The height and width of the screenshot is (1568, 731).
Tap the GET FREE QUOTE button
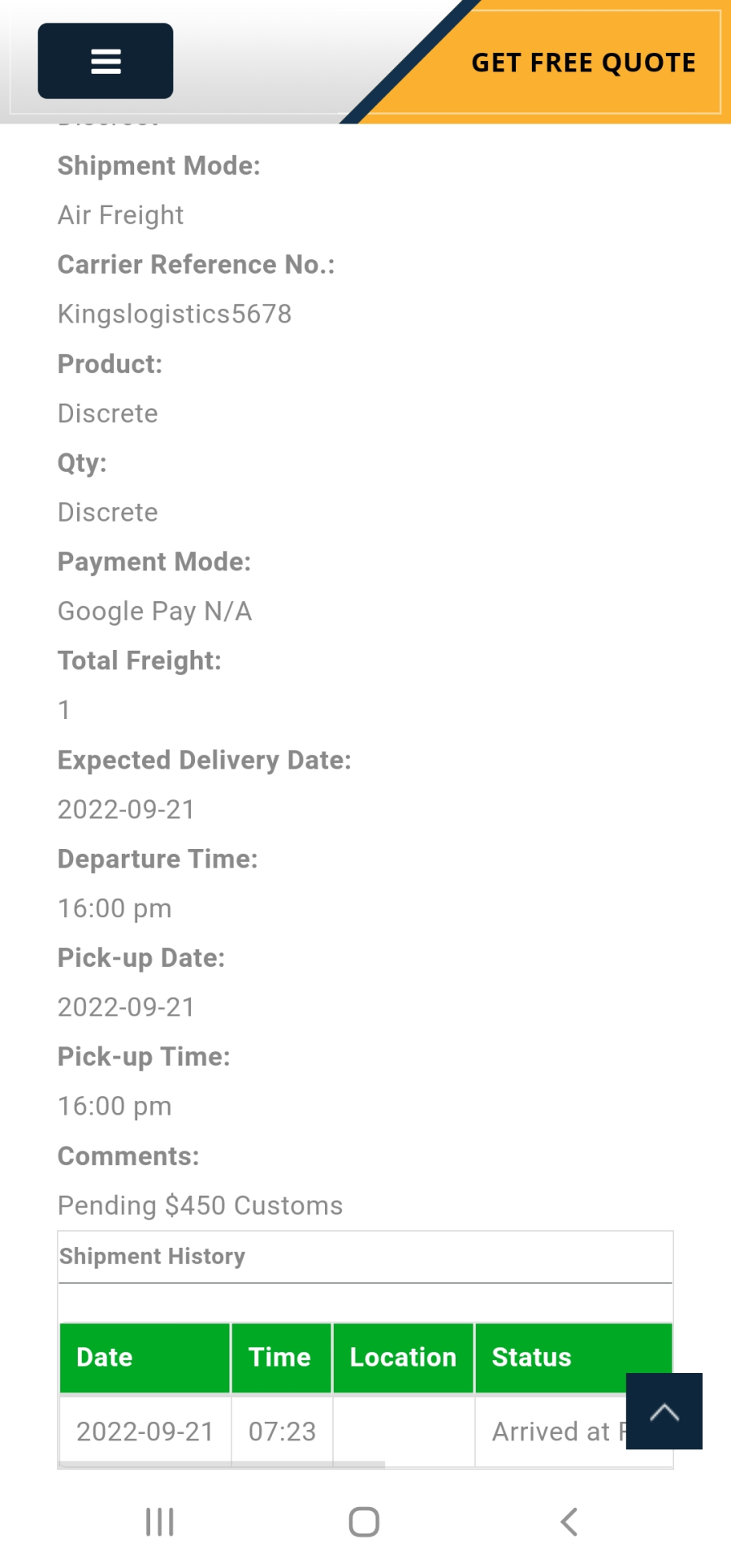[x=583, y=63]
